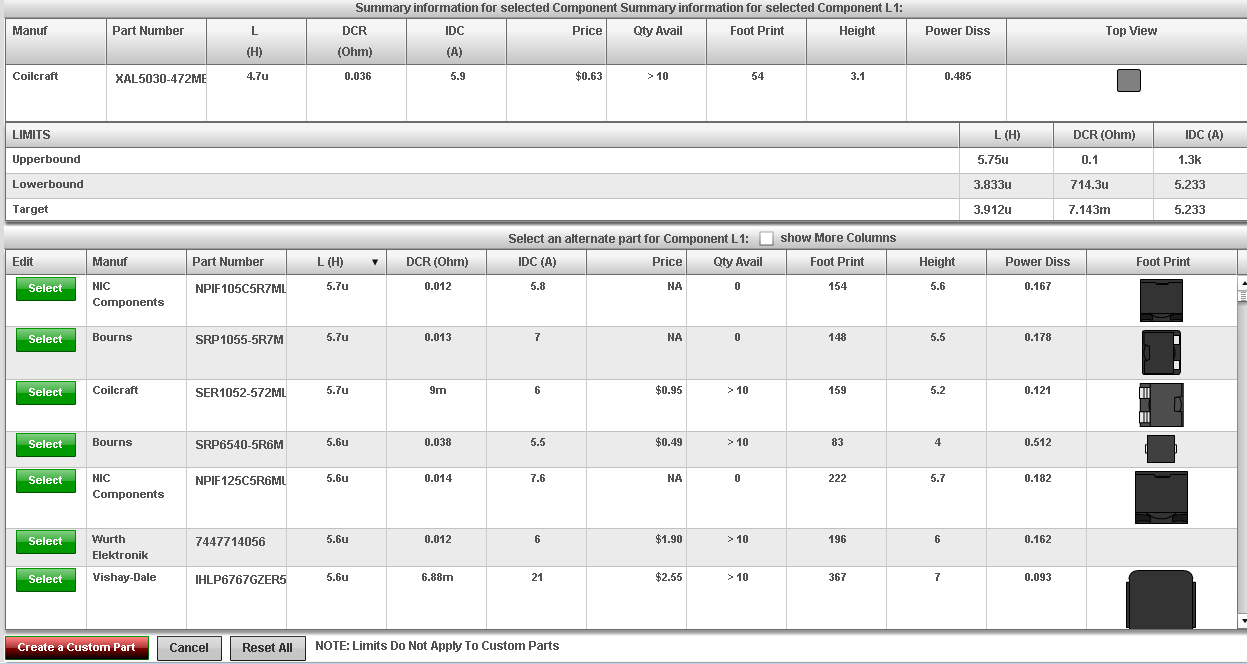Click the $0.95 price of SER1052-572ML
Screen dimensions: 1247x664
(669, 390)
